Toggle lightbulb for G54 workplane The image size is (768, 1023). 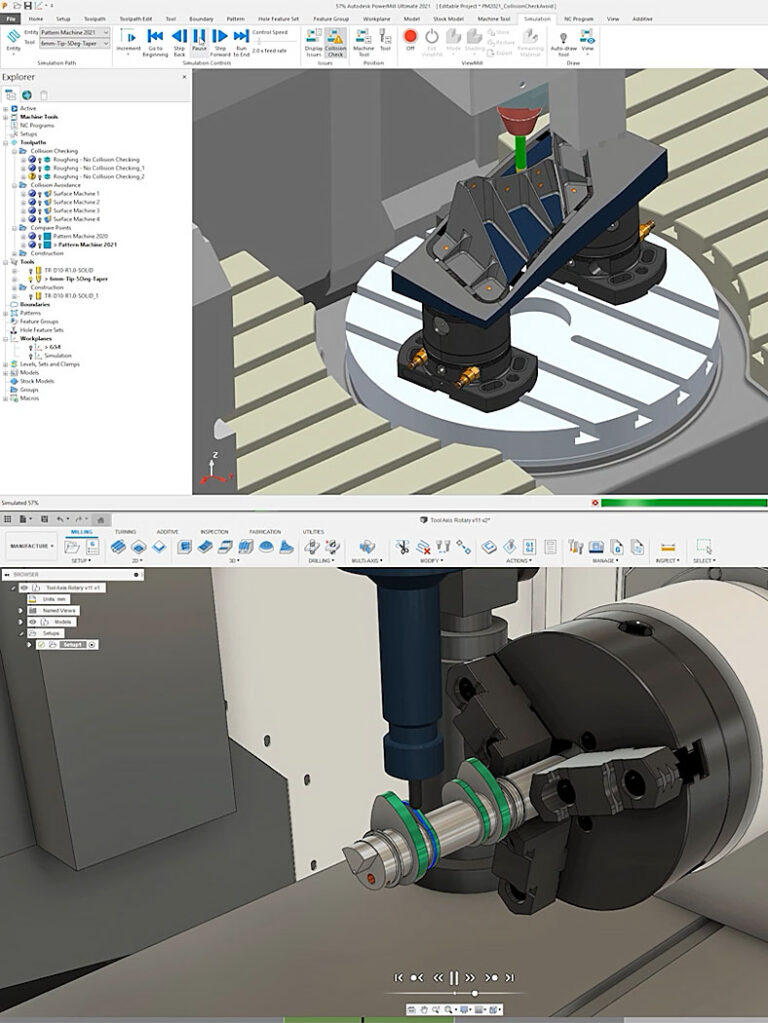click(x=31, y=347)
